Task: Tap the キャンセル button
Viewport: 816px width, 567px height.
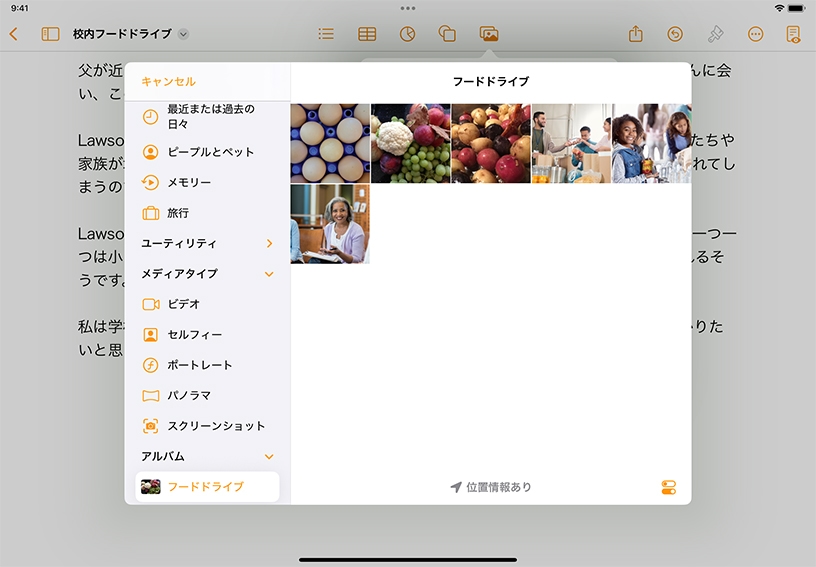Action: 168,82
